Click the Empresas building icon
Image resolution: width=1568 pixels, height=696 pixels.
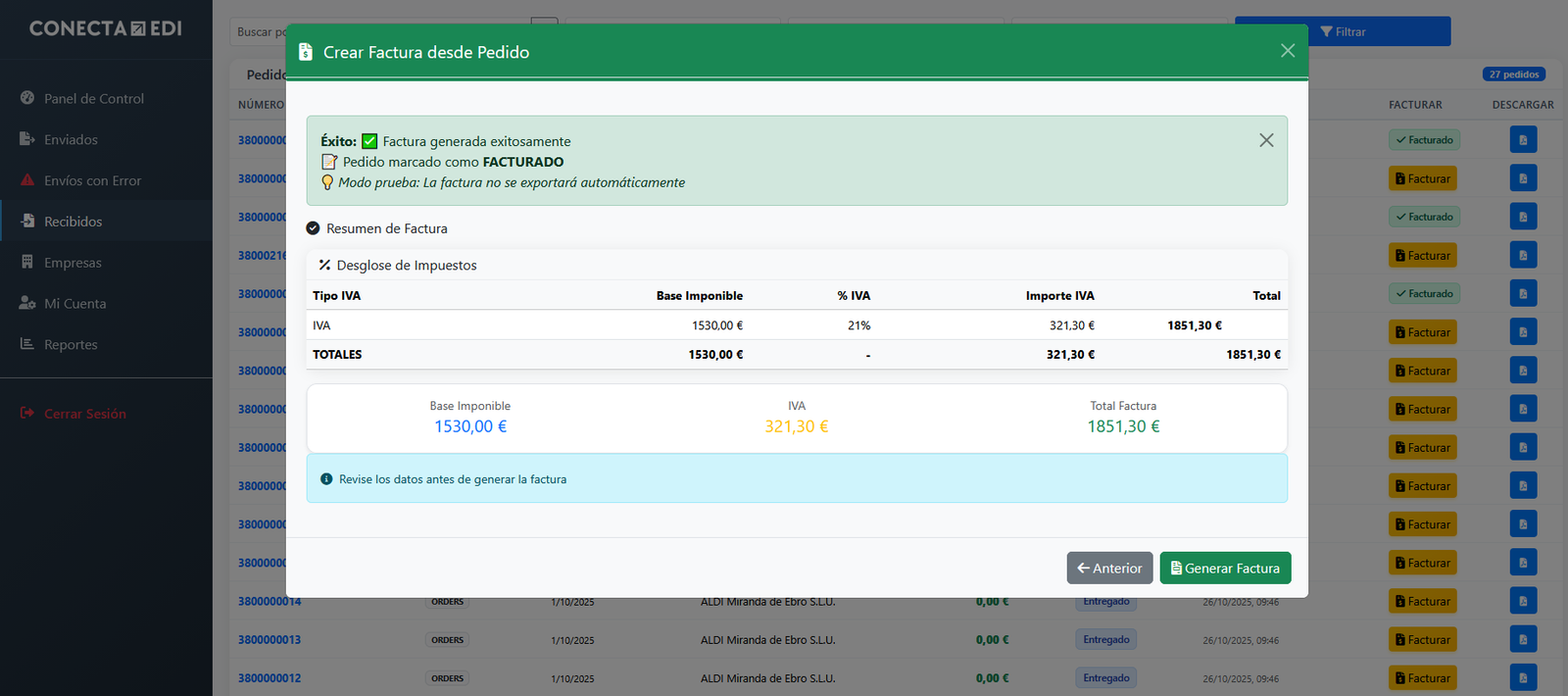click(x=27, y=262)
